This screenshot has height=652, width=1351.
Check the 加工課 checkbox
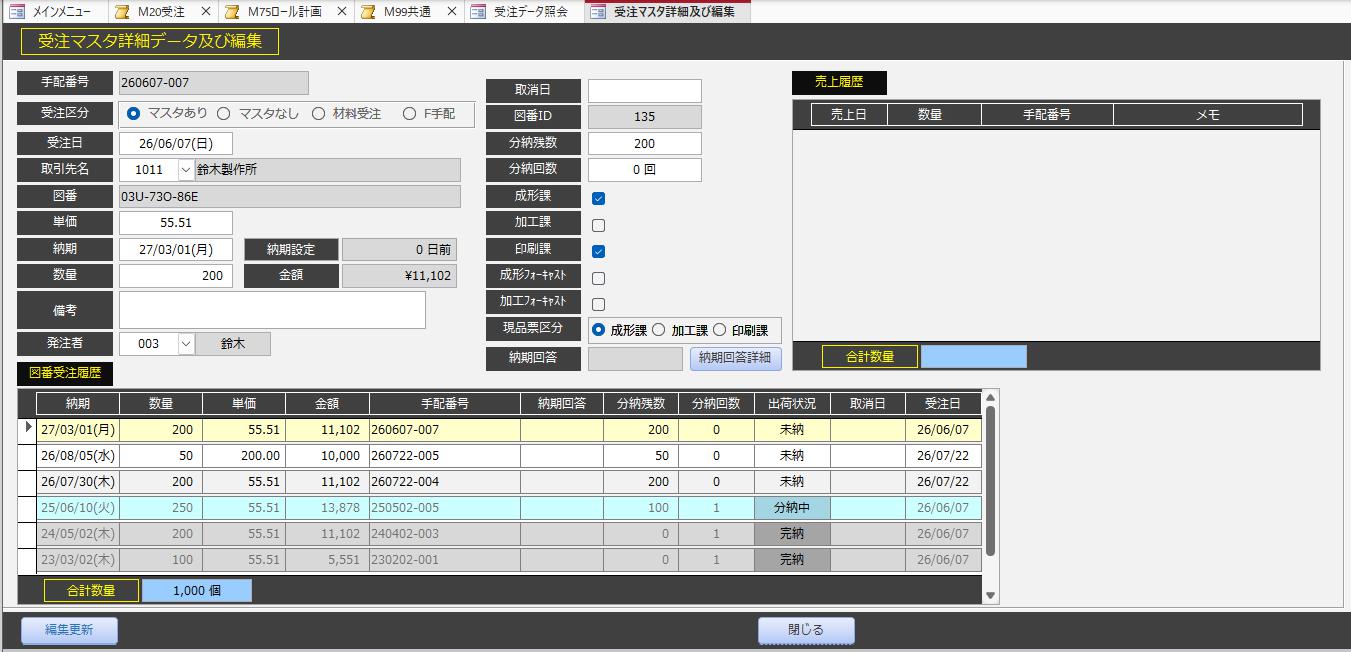pyautogui.click(x=599, y=225)
